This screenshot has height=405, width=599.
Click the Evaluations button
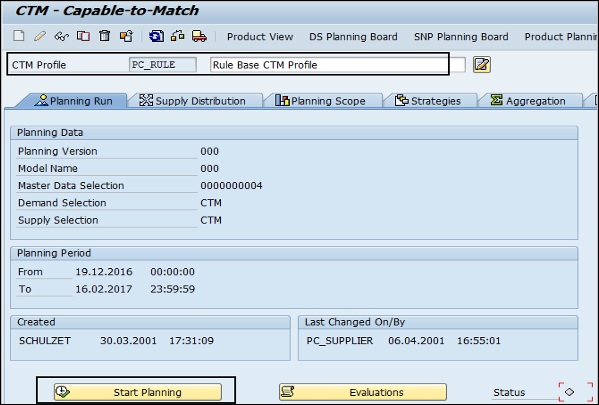click(363, 392)
